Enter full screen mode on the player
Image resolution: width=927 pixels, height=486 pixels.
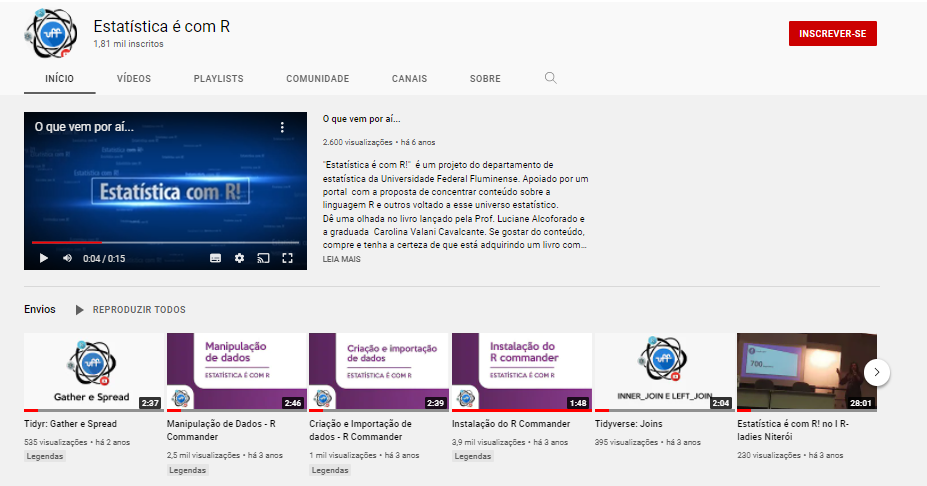coord(287,258)
